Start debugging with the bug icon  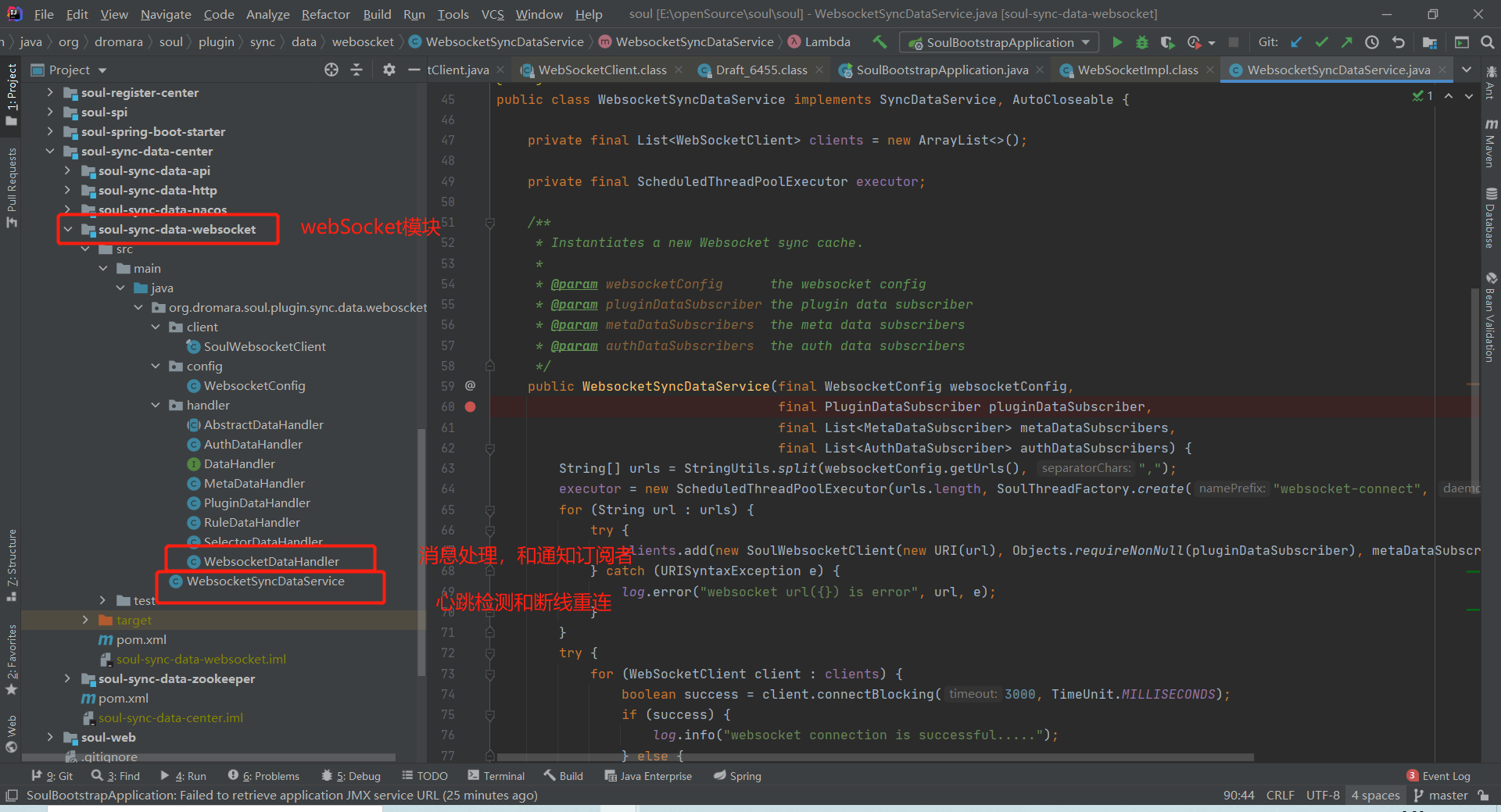coord(1142,42)
